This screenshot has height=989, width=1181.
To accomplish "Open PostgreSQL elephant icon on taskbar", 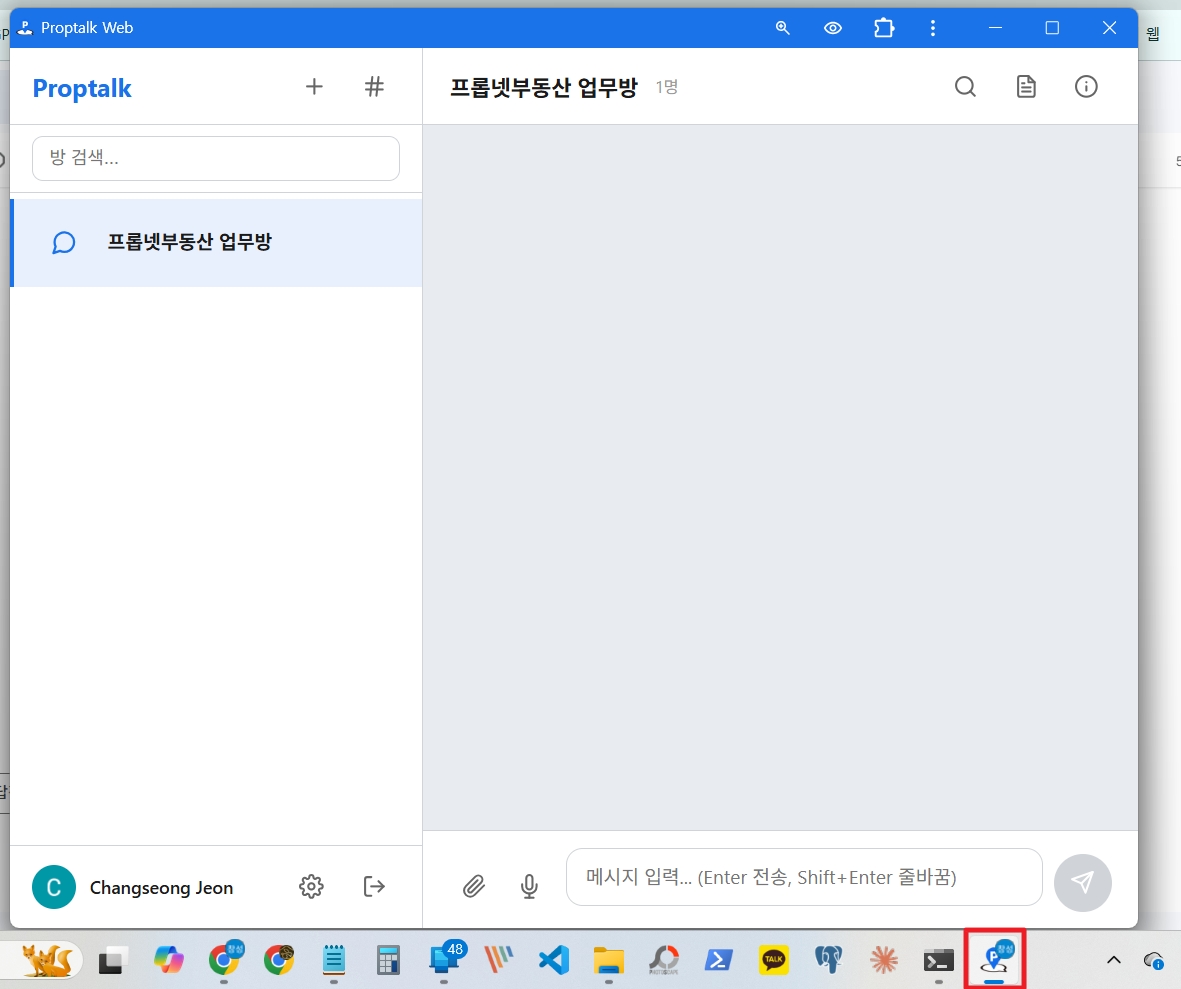I will tap(829, 960).
